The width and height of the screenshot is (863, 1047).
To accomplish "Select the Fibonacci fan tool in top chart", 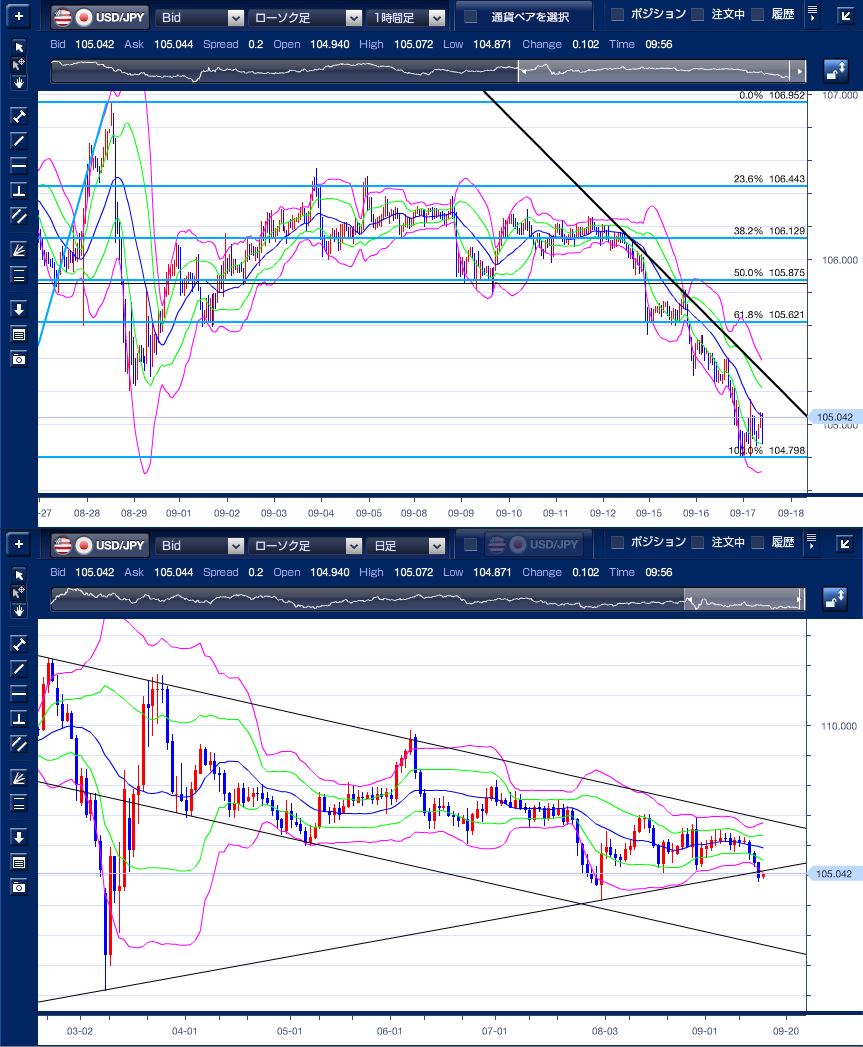I will (x=18, y=249).
